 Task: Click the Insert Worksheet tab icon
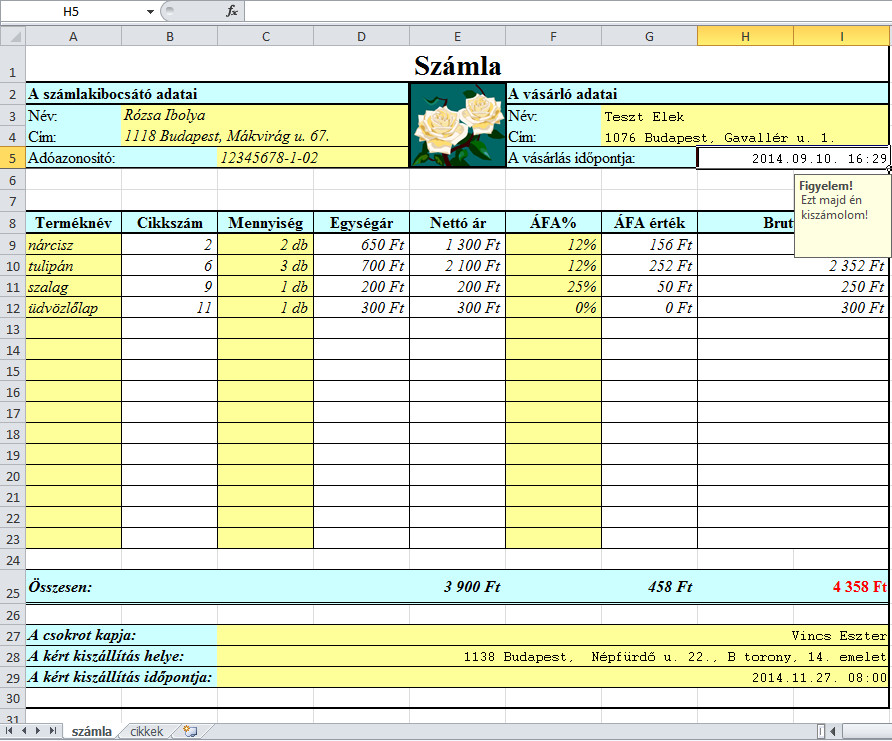point(191,731)
